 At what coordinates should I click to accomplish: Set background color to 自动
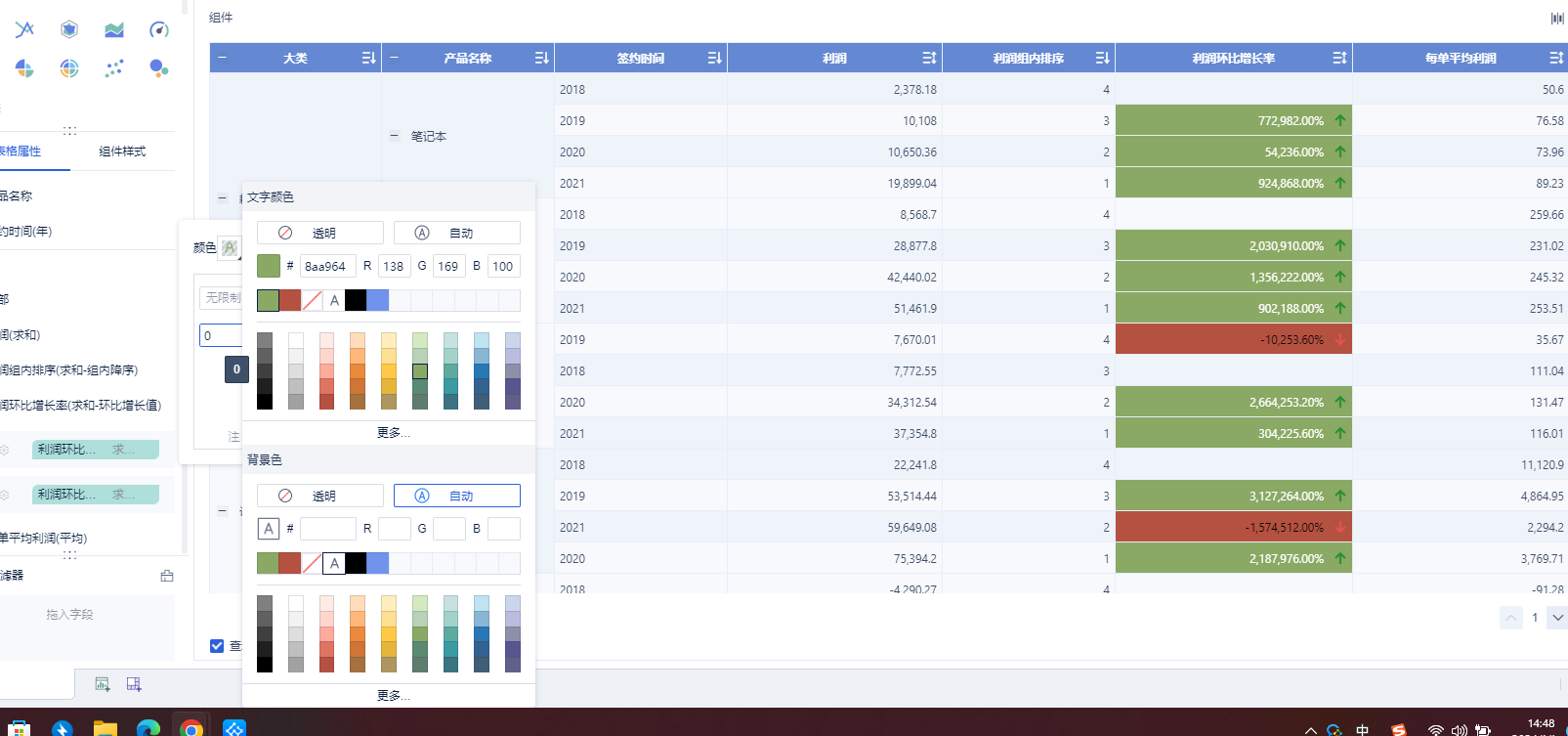pos(456,496)
